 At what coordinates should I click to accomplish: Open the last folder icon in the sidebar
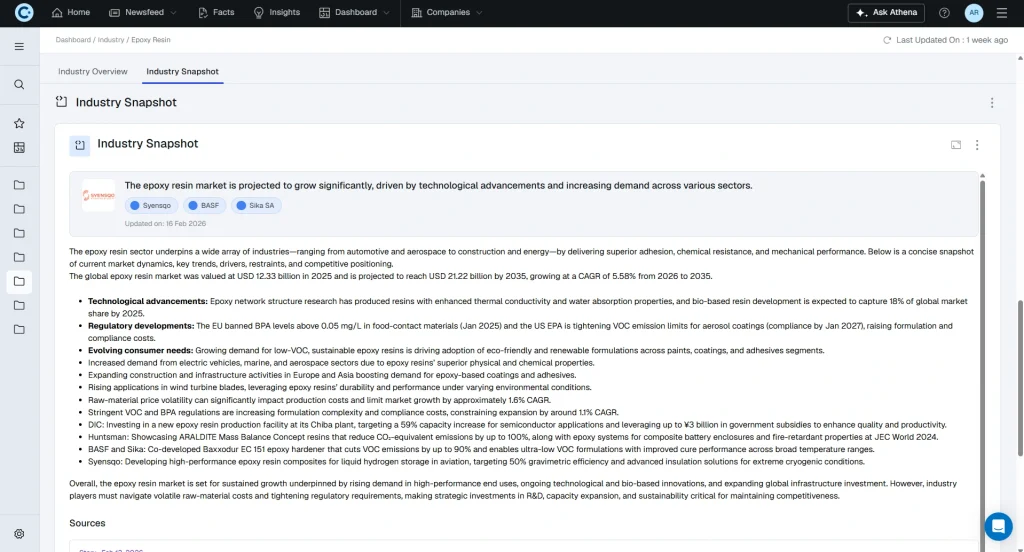19,329
